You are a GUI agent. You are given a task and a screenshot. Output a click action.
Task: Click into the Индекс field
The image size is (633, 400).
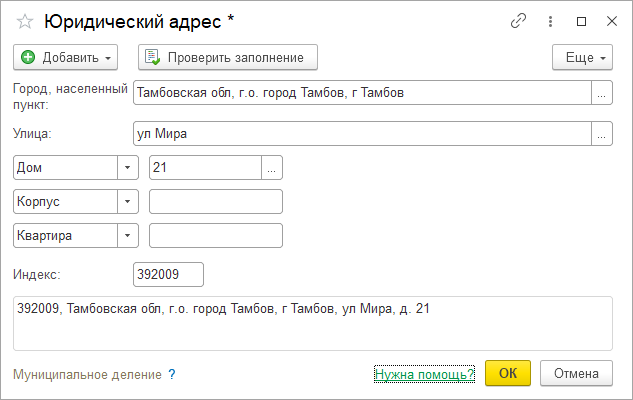pyautogui.click(x=168, y=274)
